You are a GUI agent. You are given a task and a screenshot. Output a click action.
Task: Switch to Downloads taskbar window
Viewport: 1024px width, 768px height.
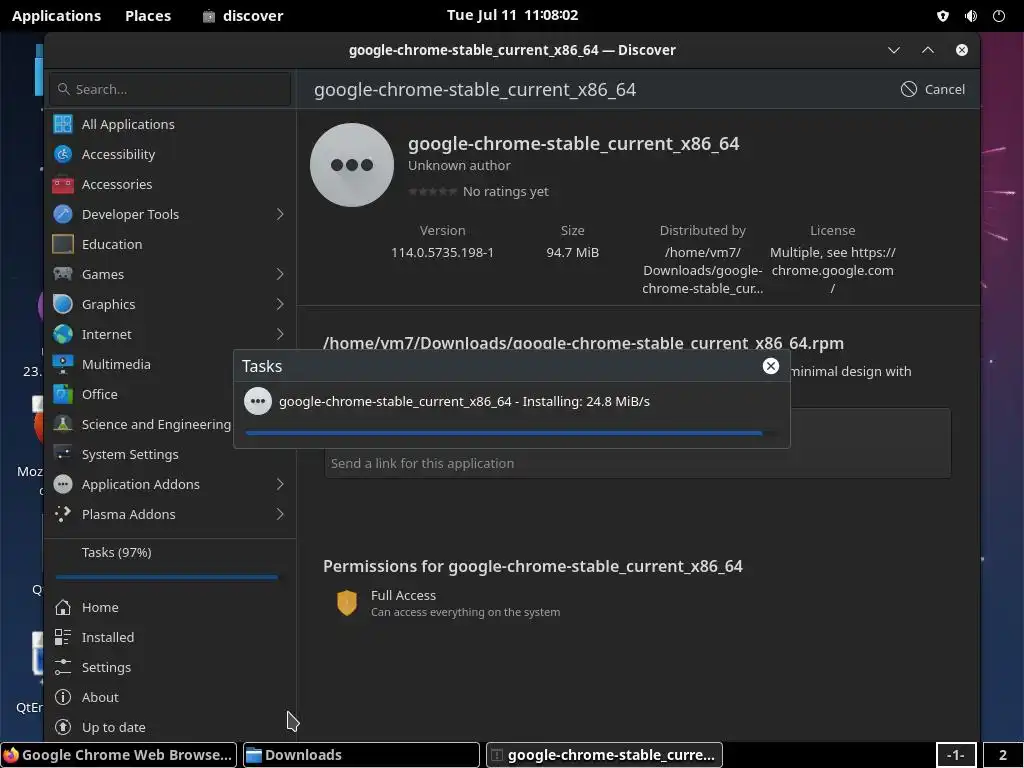[361, 755]
